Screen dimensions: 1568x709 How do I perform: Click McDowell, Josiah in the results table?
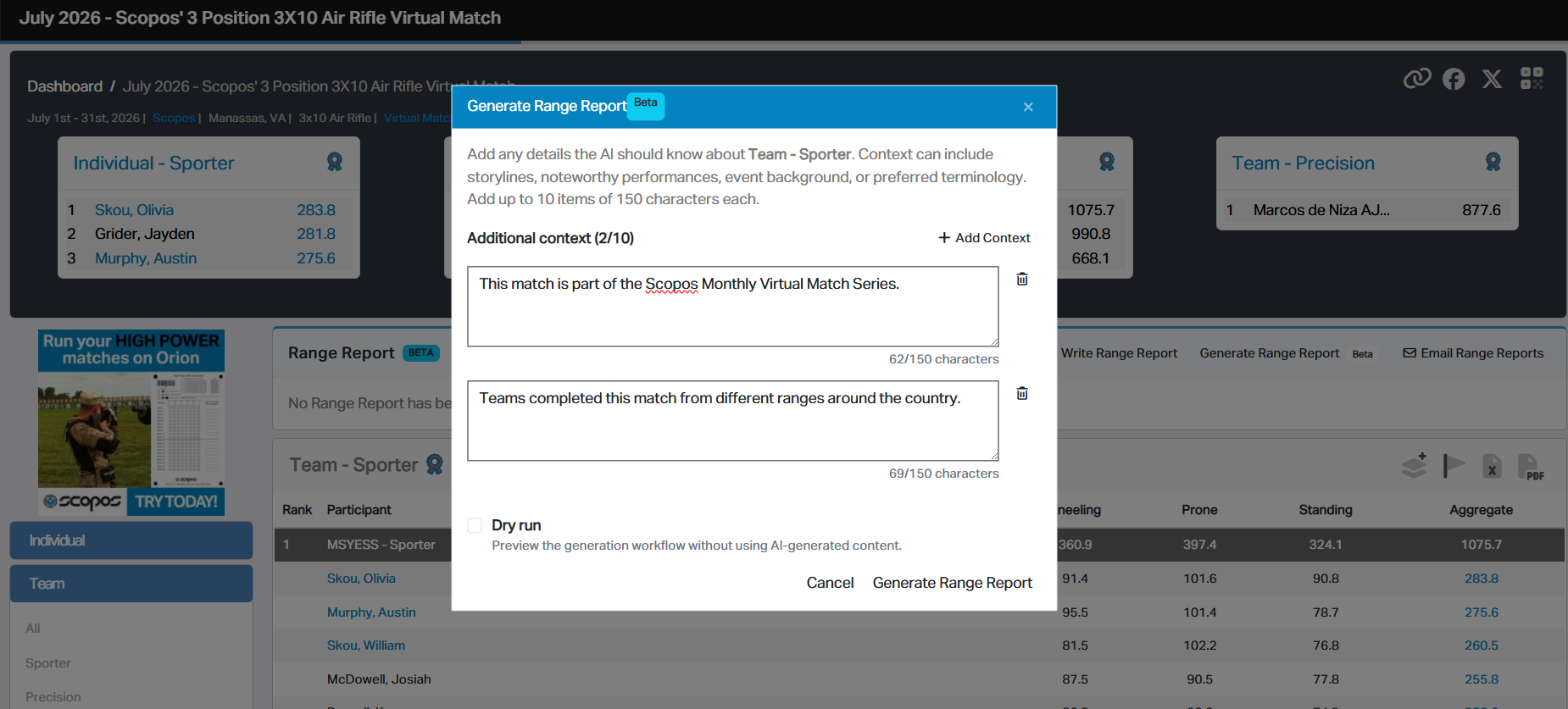[x=379, y=679]
